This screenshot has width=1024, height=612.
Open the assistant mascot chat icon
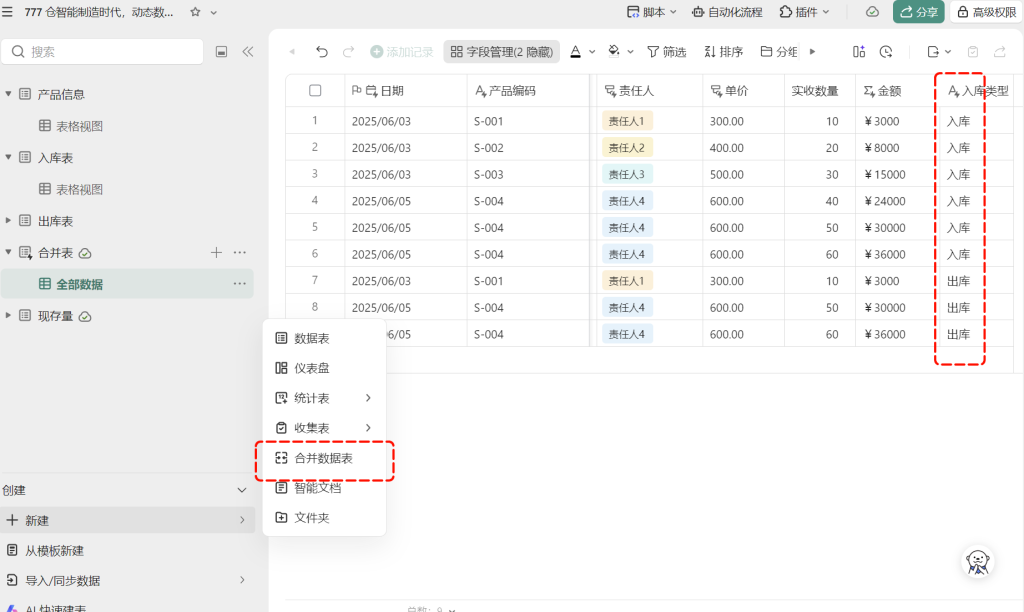tap(978, 561)
